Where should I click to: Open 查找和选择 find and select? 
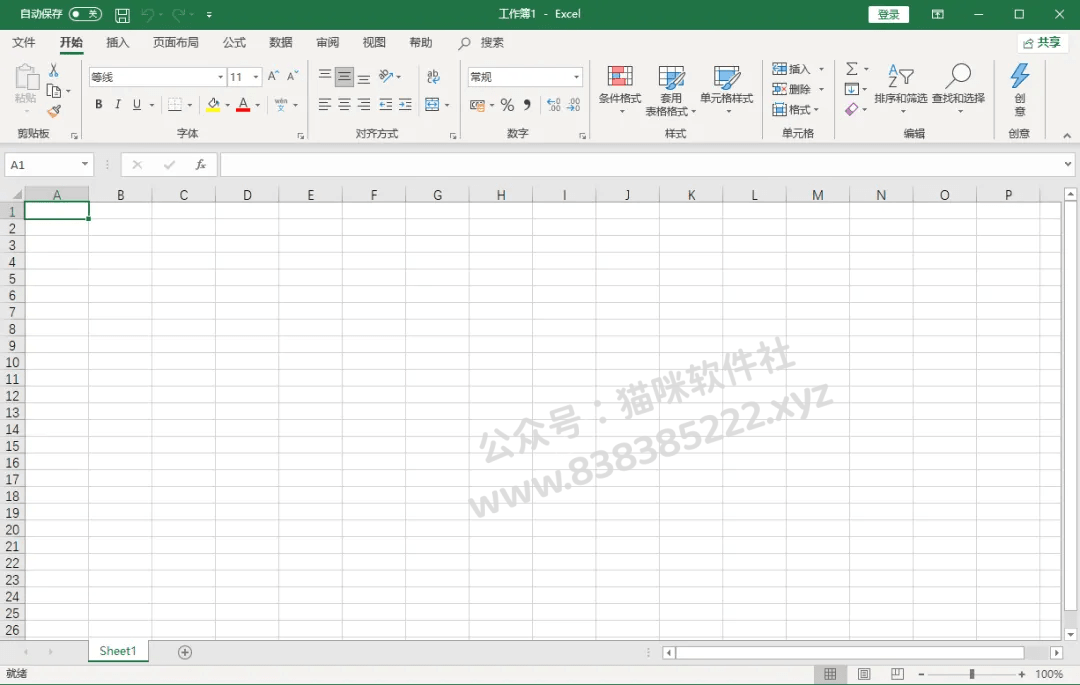click(x=958, y=88)
